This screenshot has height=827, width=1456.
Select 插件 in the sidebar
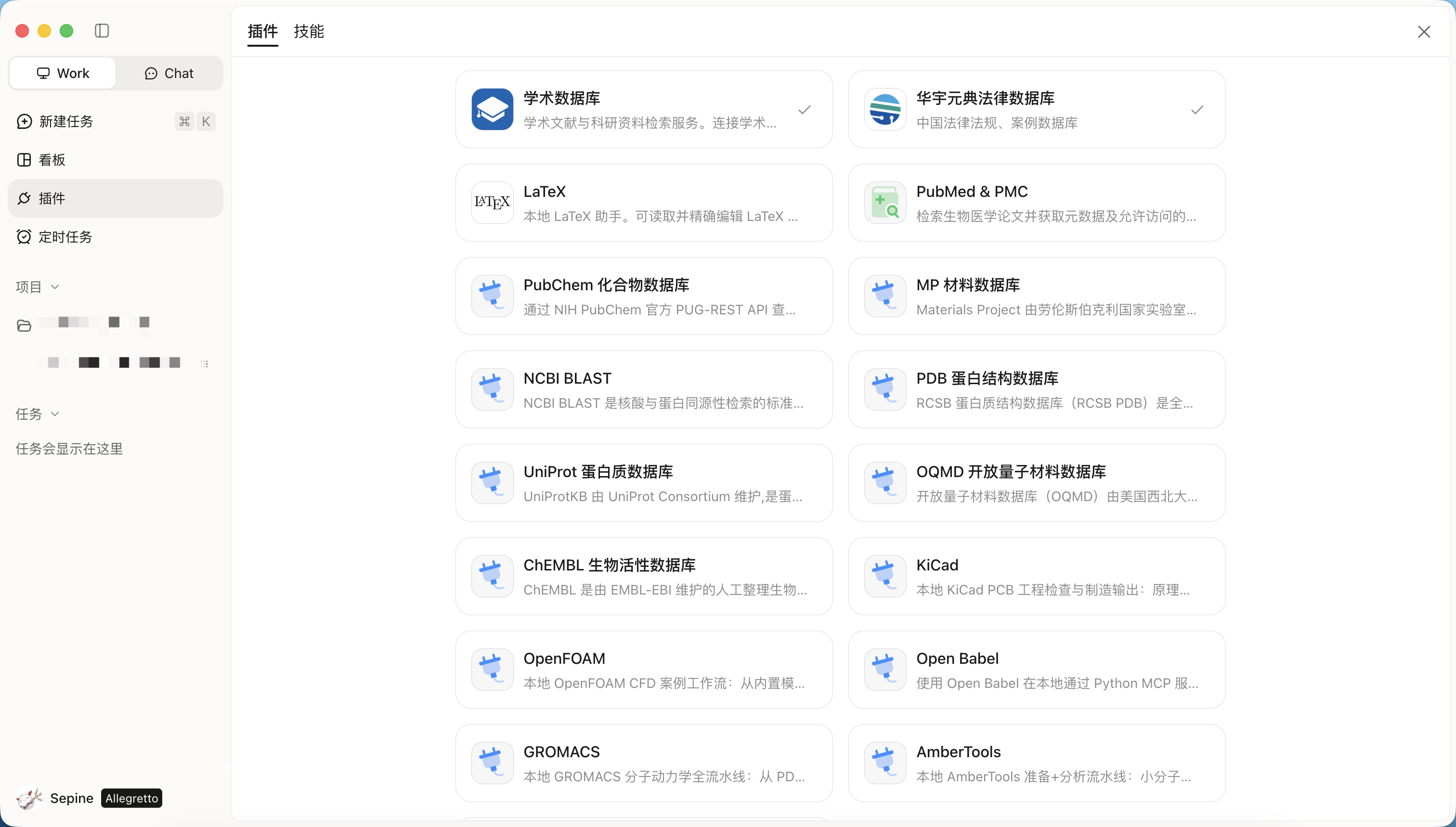(x=116, y=198)
